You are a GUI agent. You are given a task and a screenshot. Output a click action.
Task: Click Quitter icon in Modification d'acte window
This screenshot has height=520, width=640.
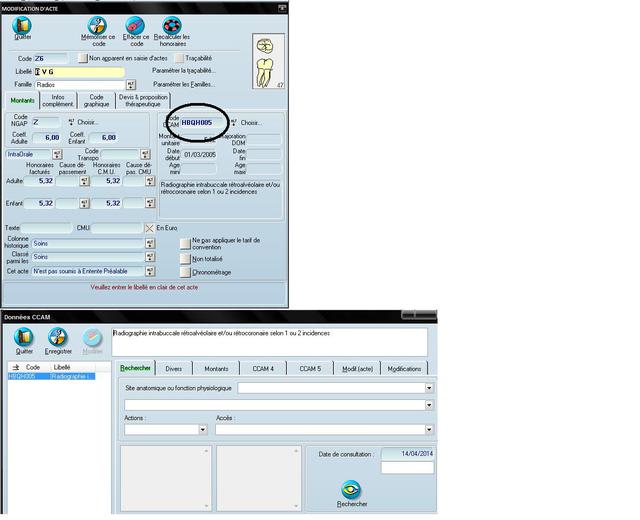point(21,26)
